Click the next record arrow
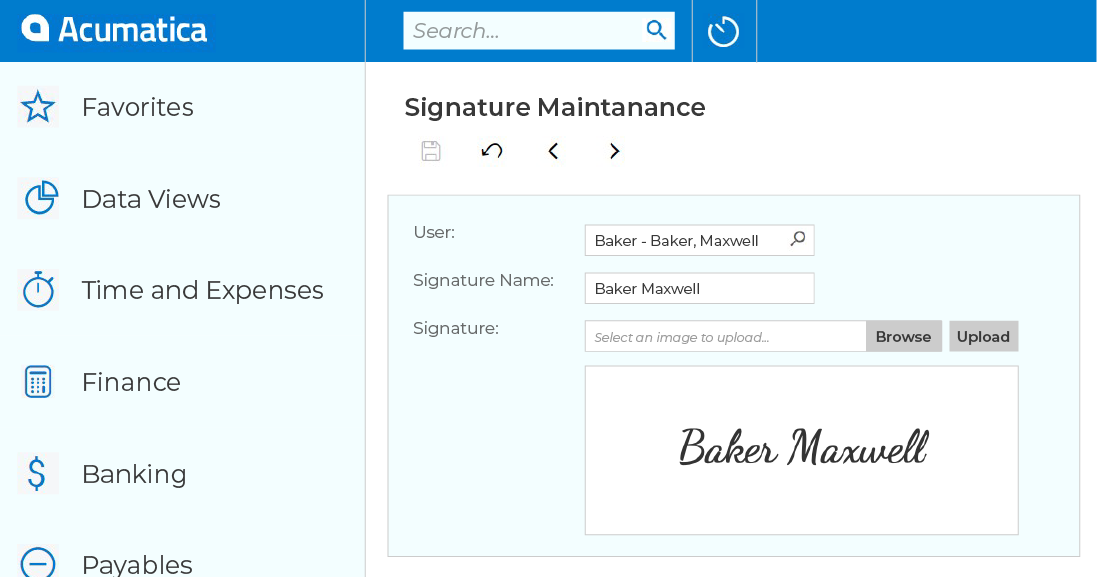The image size is (1097, 577). tap(614, 150)
